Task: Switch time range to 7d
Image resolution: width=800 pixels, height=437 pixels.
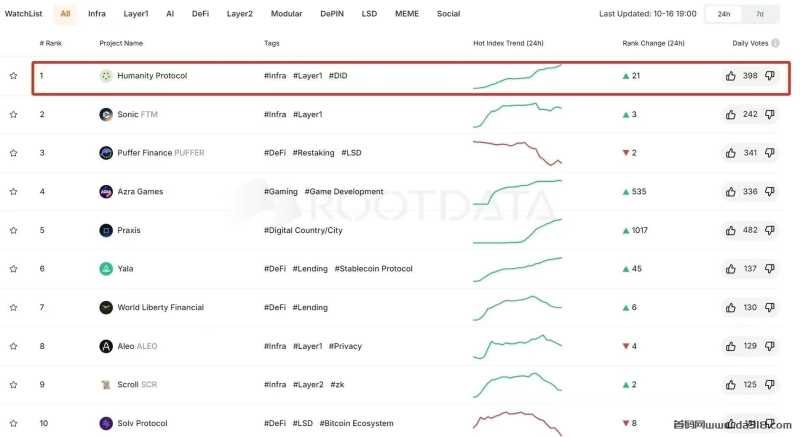Action: [x=760, y=14]
